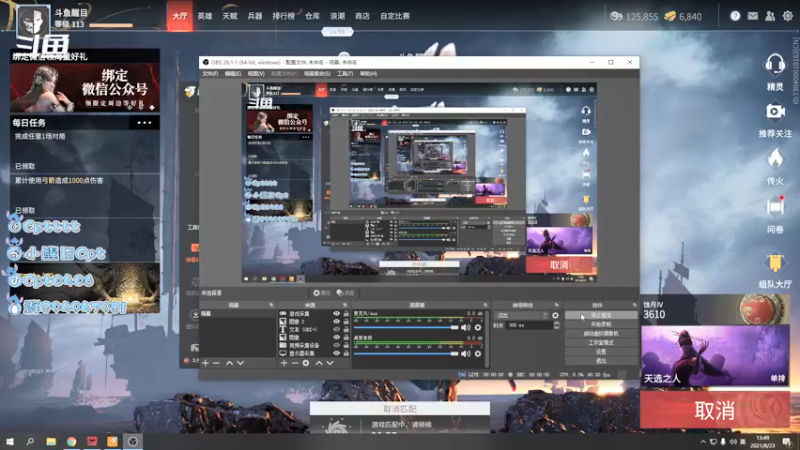Switch to the 商店 game tab
Viewport: 800px width, 450px height.
click(x=362, y=16)
